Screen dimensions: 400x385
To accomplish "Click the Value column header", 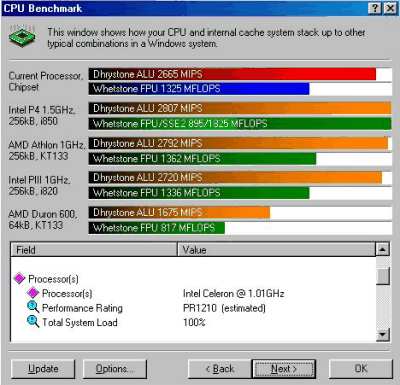I will coord(276,250).
